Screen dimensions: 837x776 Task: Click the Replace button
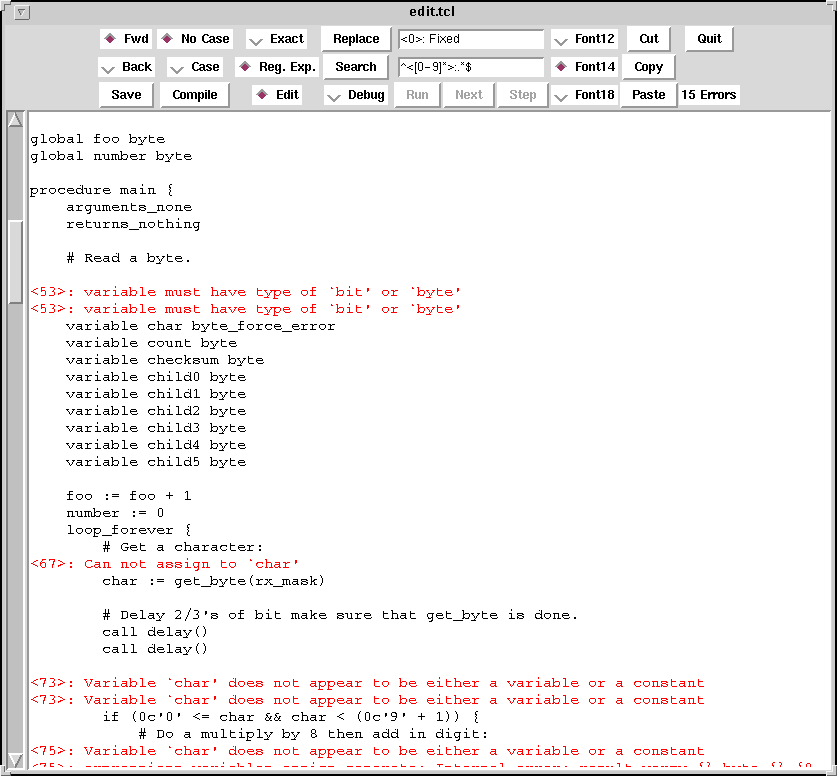[x=356, y=39]
